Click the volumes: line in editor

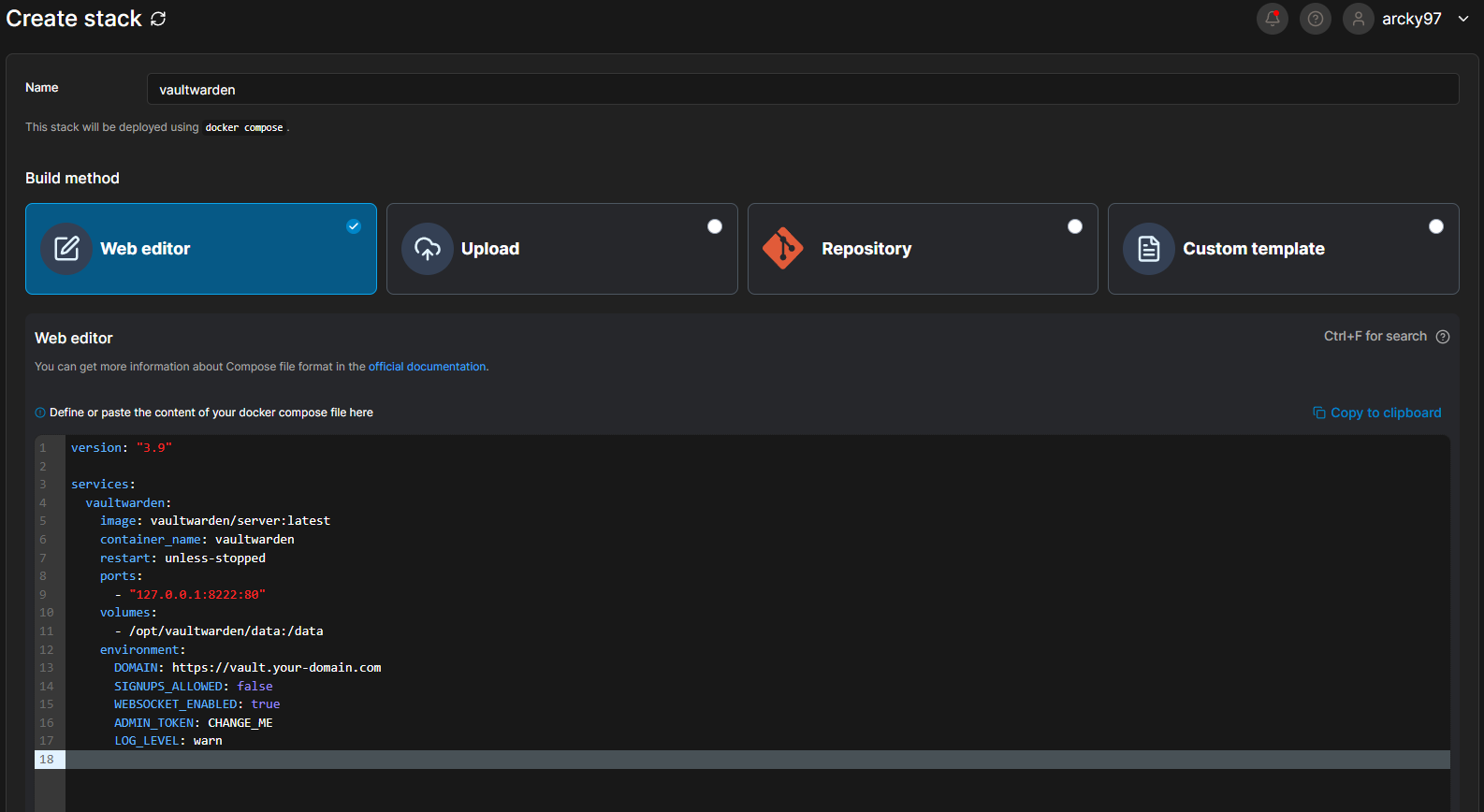pyautogui.click(x=129, y=613)
